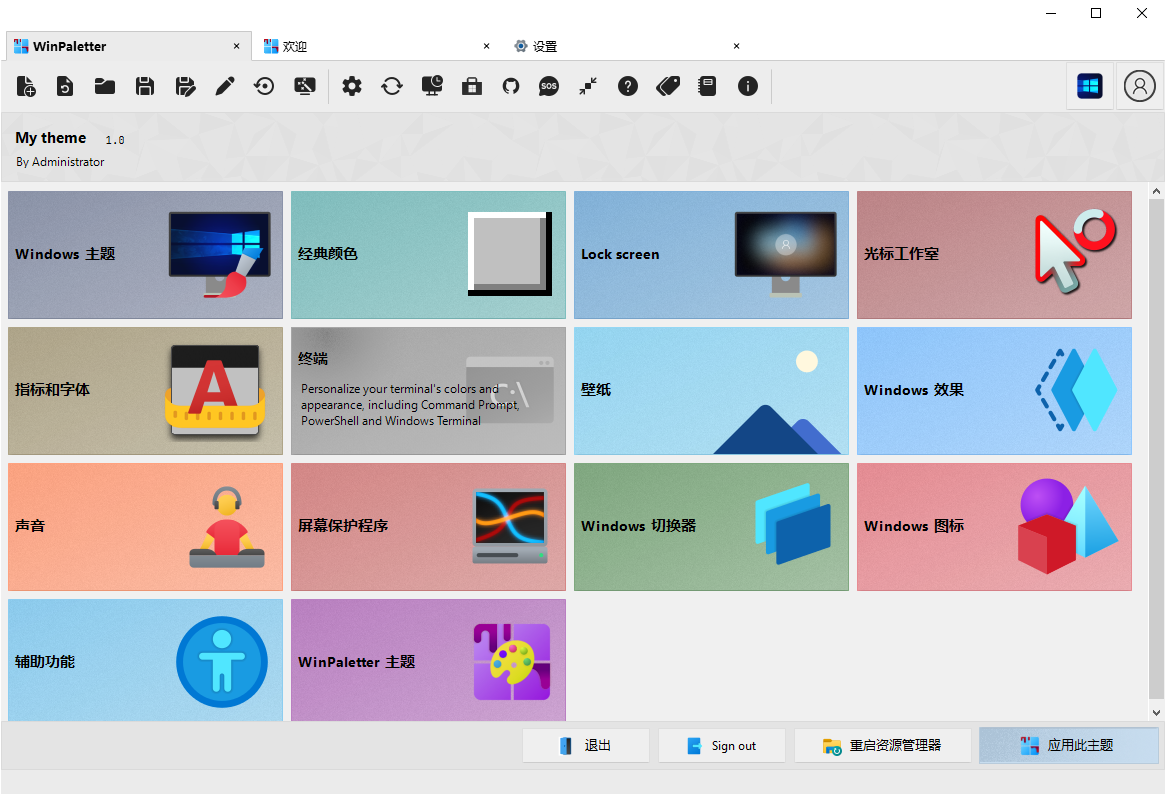Click the version 1.0 label

coord(115,140)
